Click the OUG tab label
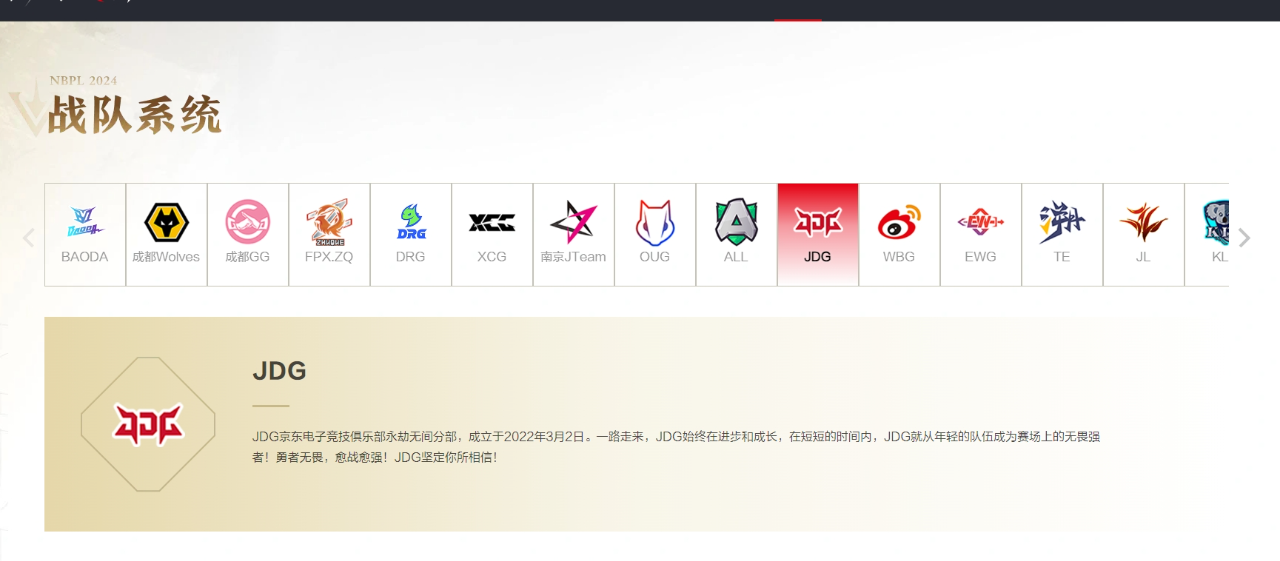1280x561 pixels. coord(655,257)
